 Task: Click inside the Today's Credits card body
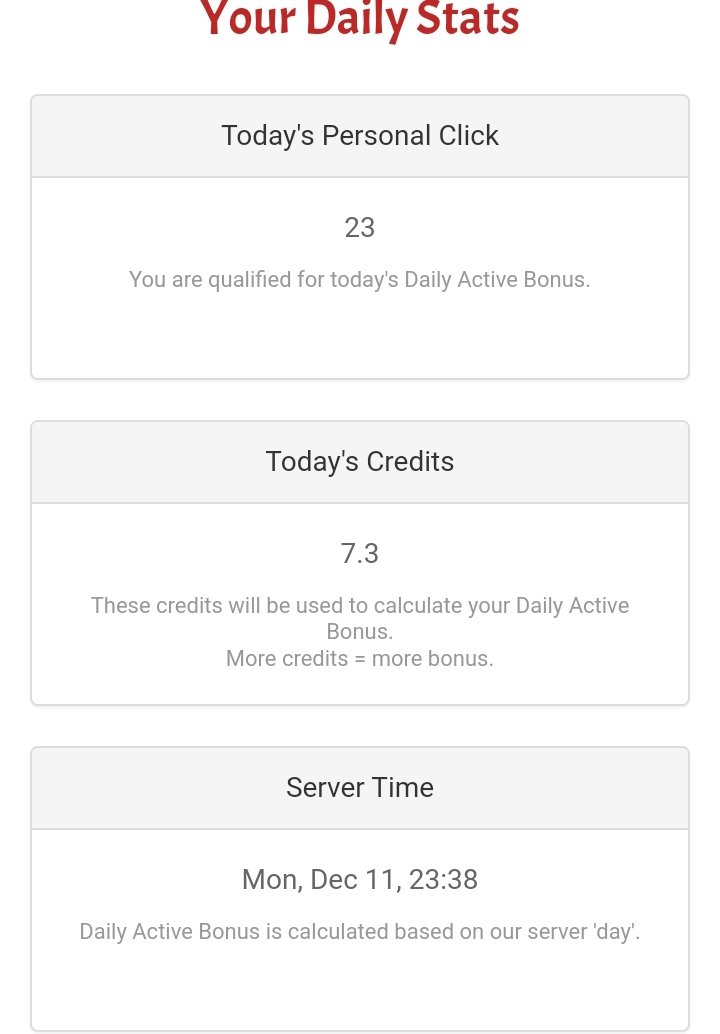pyautogui.click(x=360, y=603)
